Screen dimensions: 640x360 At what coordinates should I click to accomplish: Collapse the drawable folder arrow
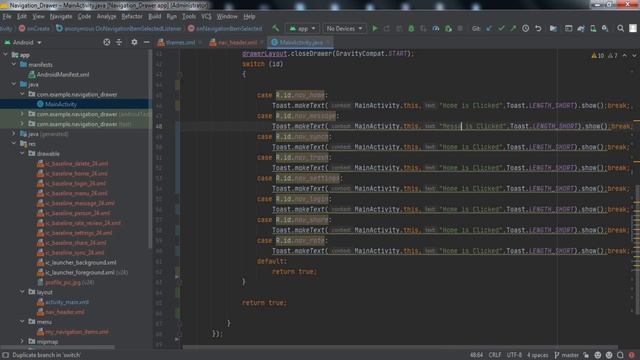(22, 153)
